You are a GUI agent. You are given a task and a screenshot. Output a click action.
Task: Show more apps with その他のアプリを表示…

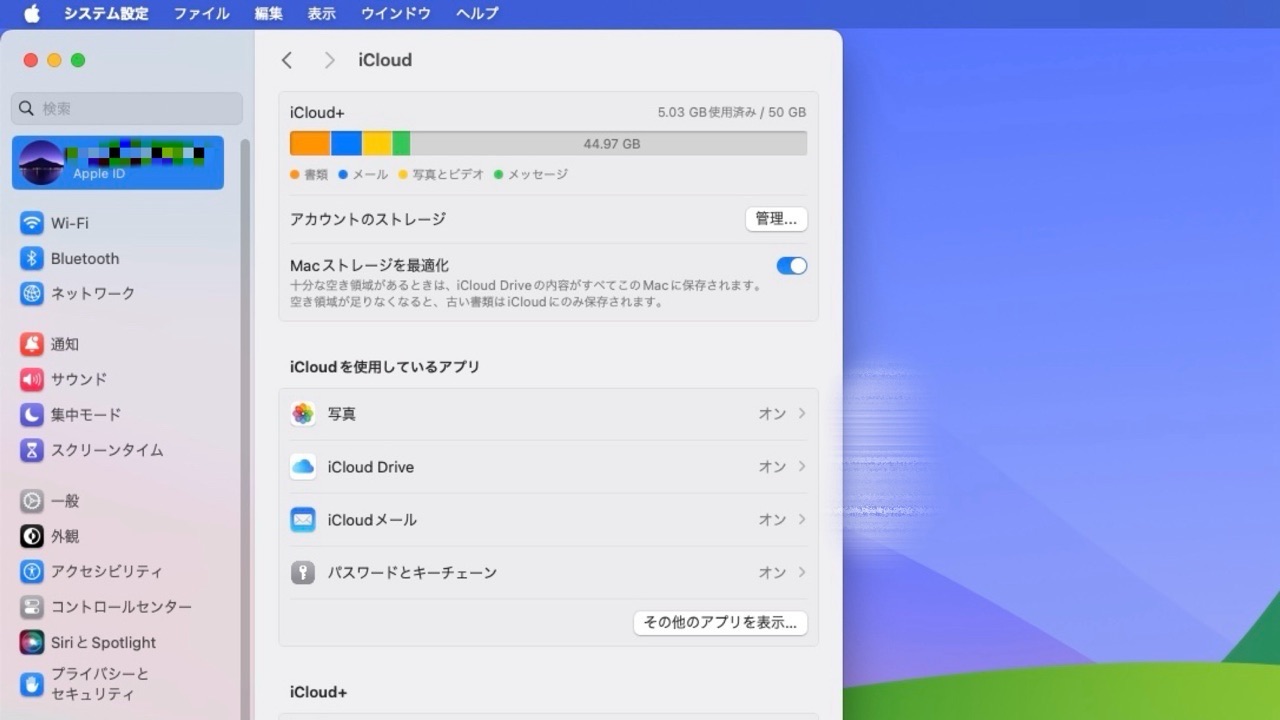click(x=720, y=622)
